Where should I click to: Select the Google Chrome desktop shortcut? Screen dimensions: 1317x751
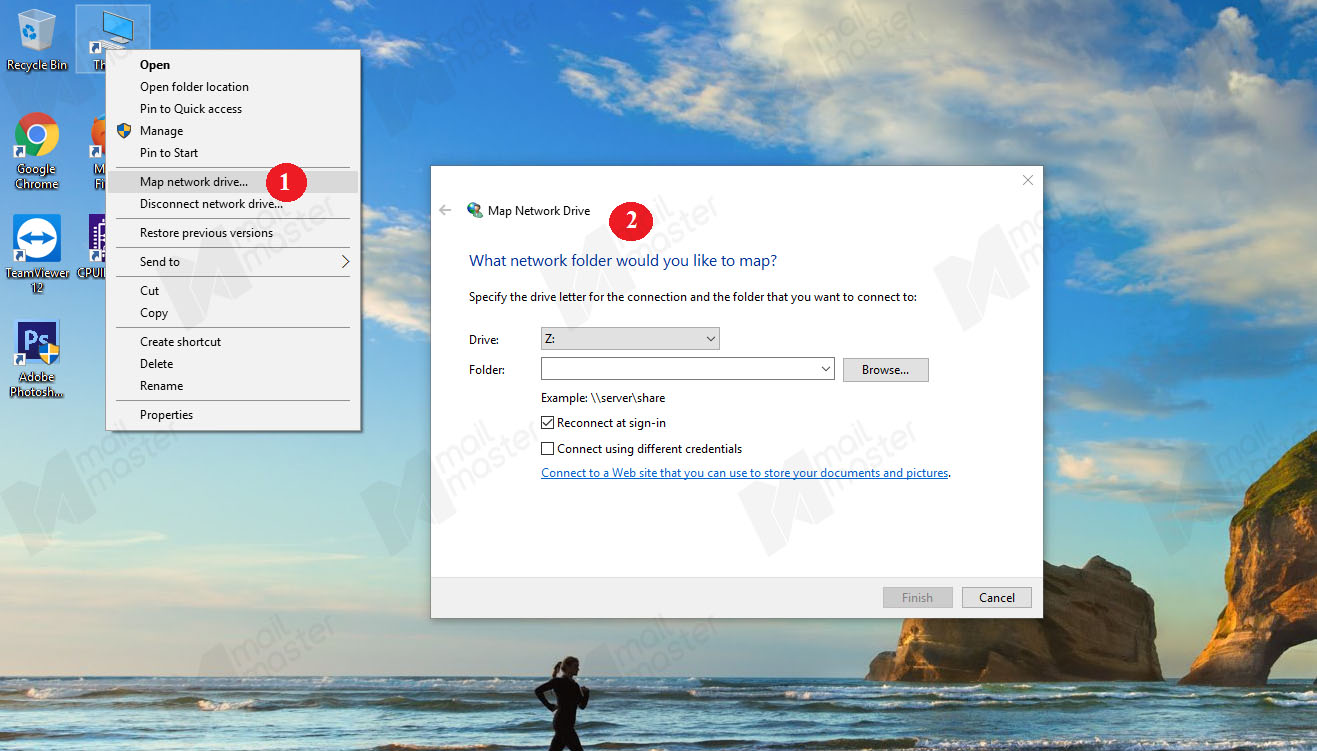(37, 150)
